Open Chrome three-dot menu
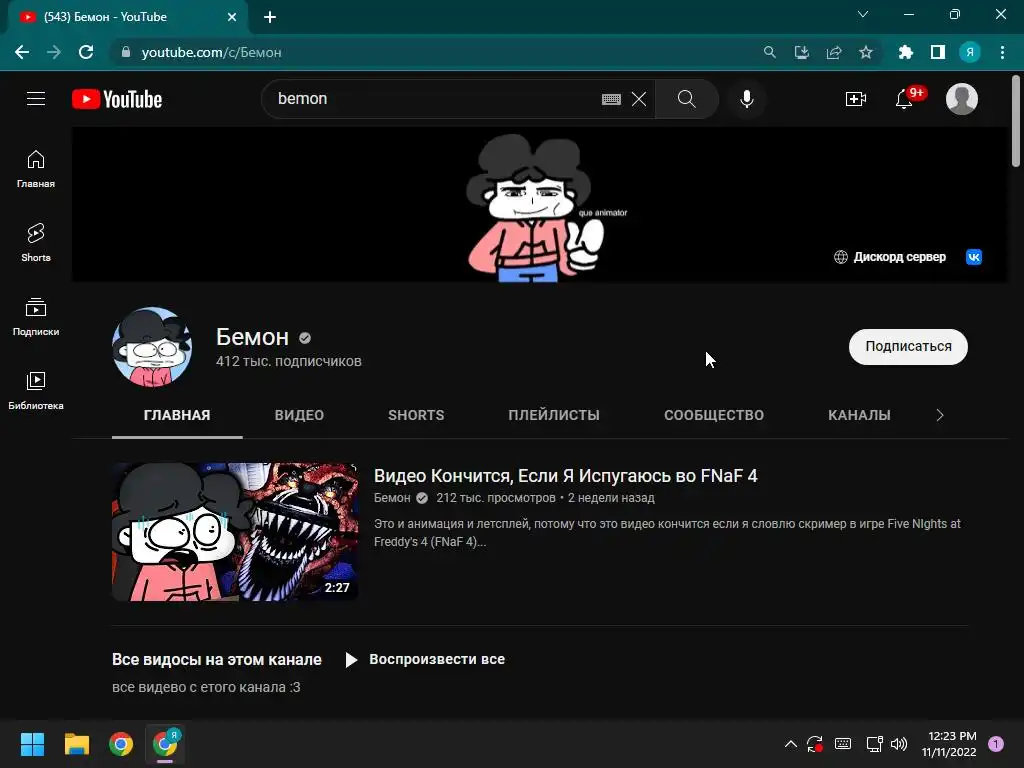Screen dimensions: 1024x768 [1002, 52]
